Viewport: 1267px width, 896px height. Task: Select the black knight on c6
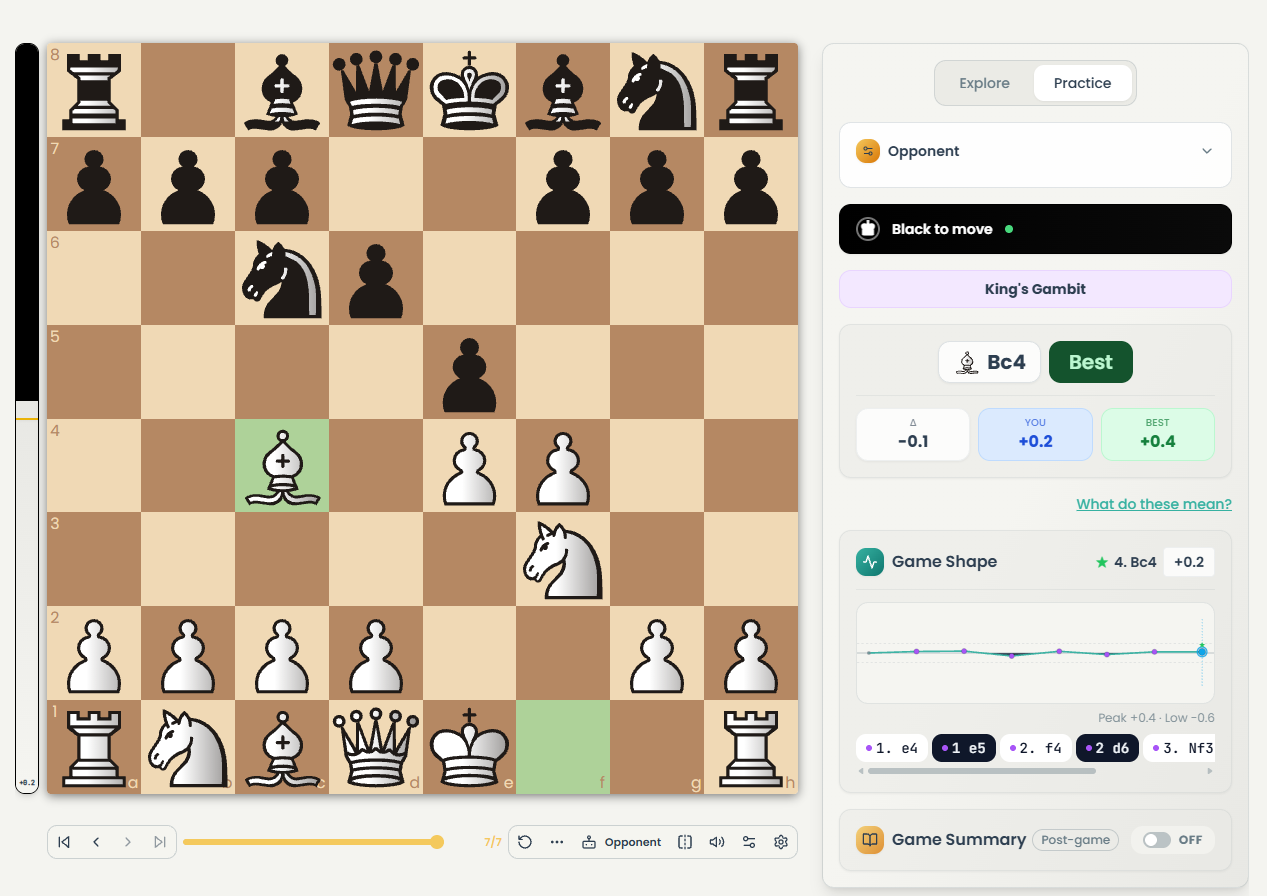(x=282, y=277)
